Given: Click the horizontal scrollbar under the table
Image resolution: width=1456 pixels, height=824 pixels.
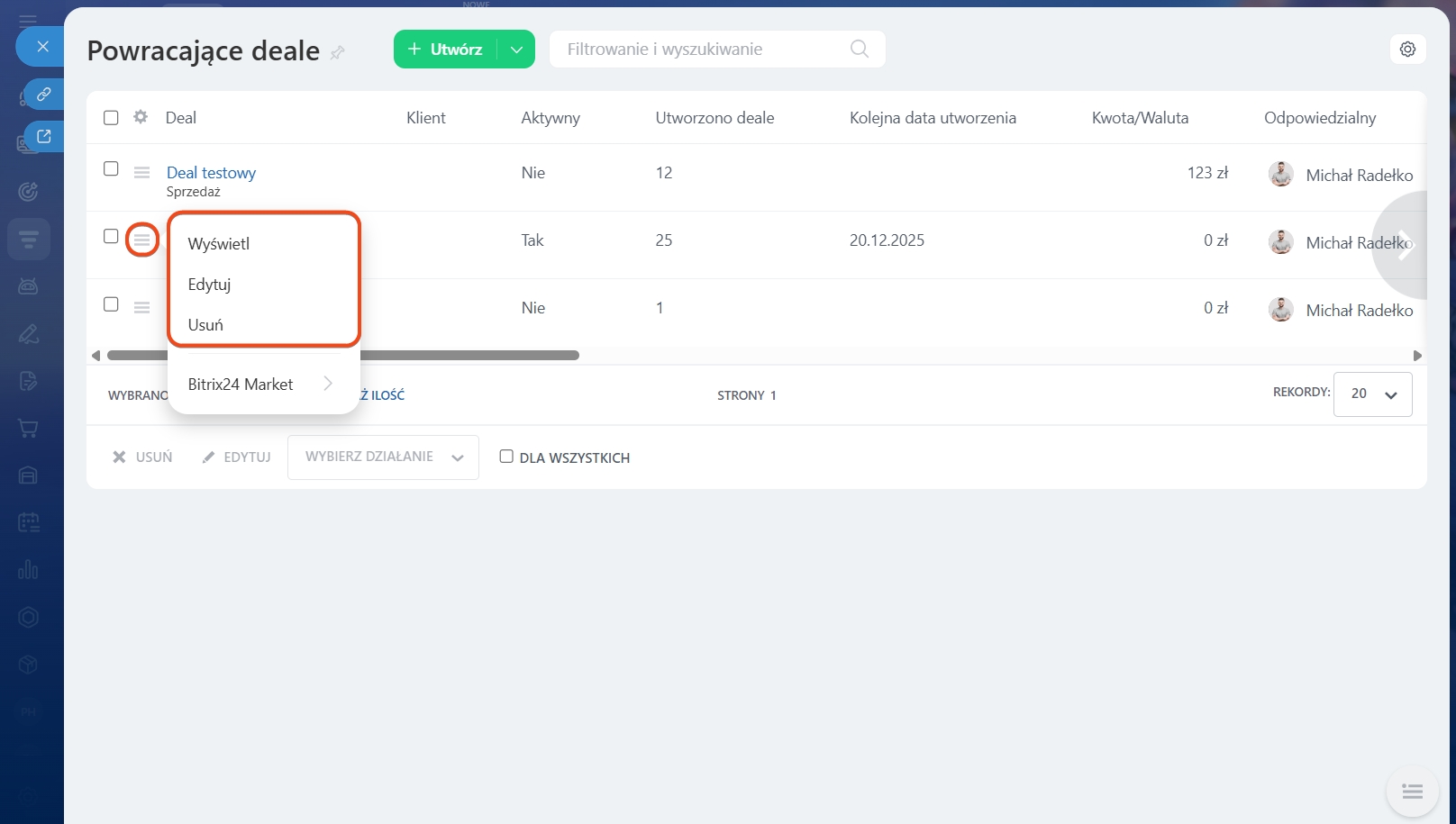Looking at the screenshot, I should 342,356.
